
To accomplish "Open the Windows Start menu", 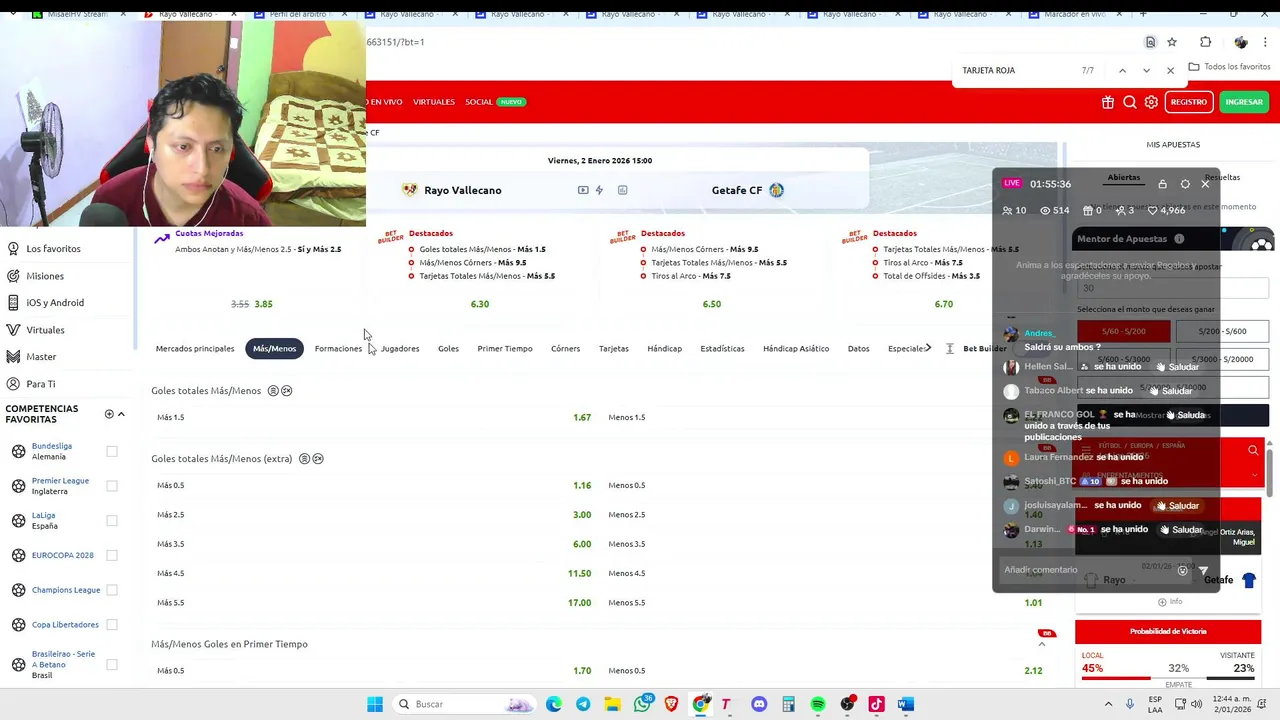I will pyautogui.click(x=375, y=704).
